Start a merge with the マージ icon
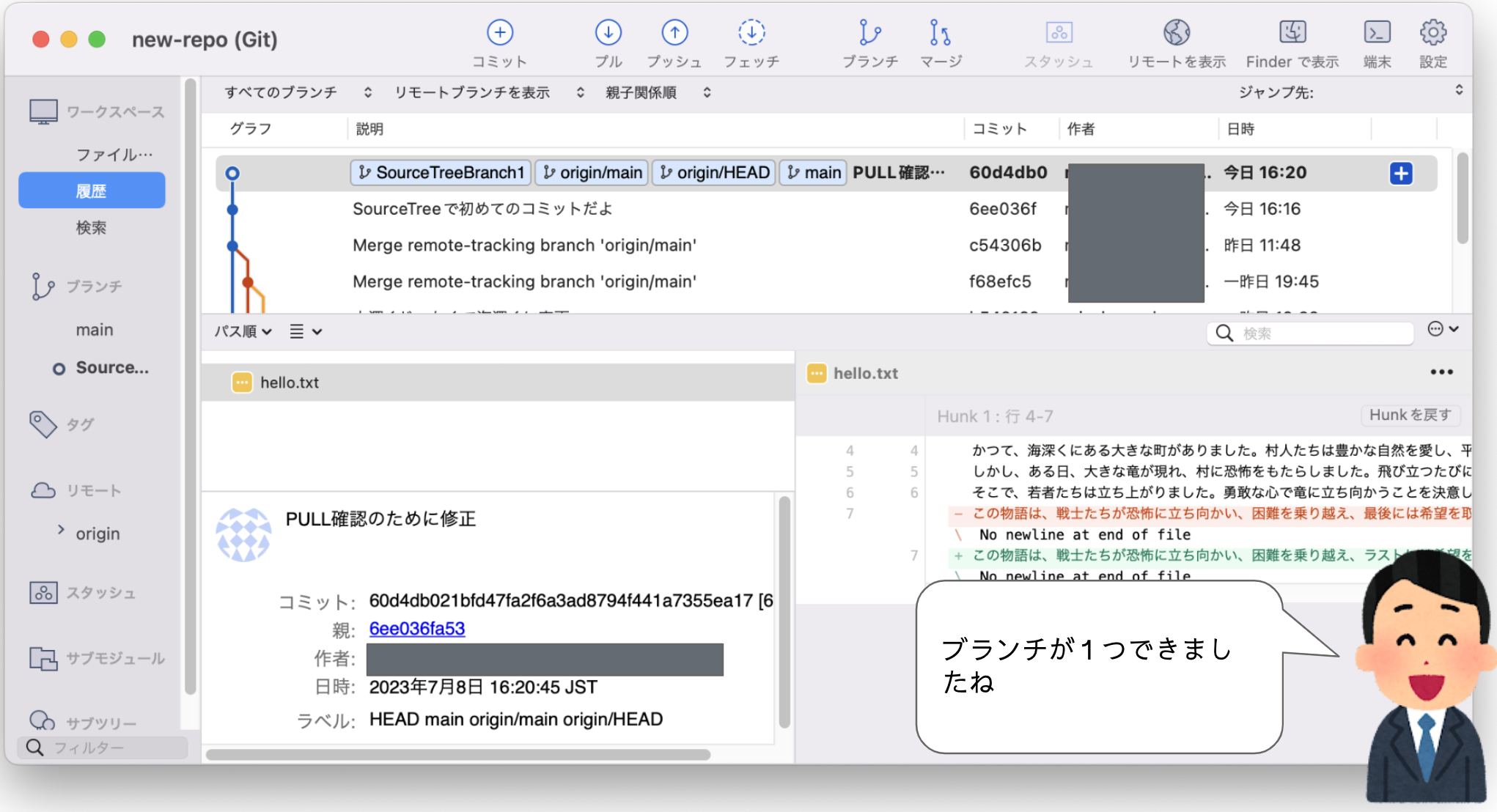This screenshot has width=1497, height=812. 939,40
